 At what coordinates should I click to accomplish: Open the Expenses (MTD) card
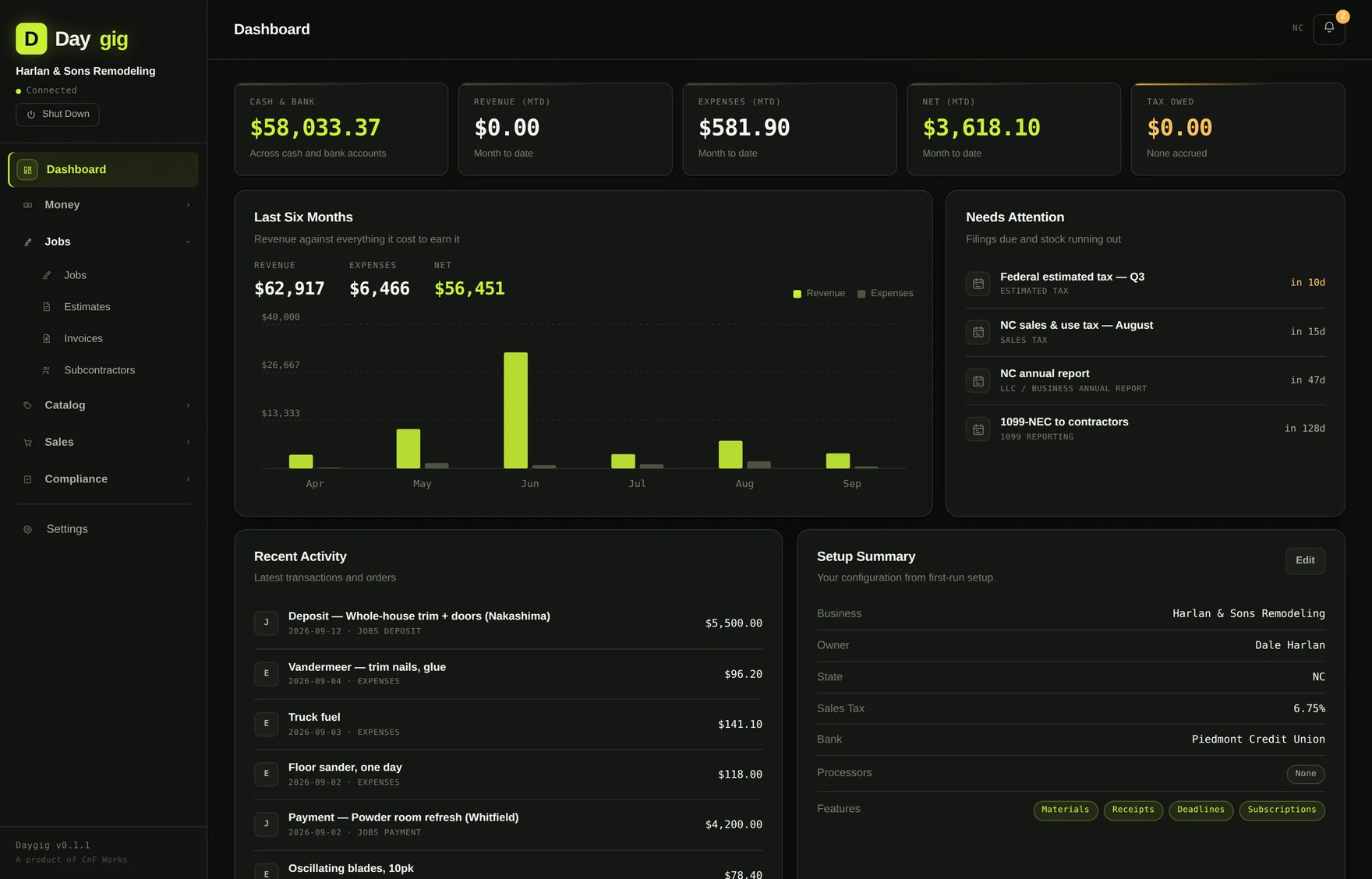click(790, 129)
